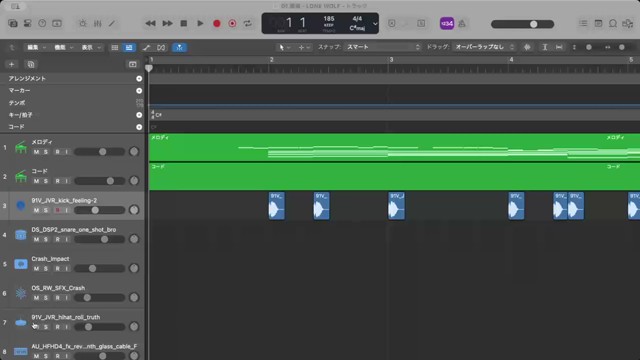Add an arrangement marker (アレンジメント plus)

[x=139, y=78]
